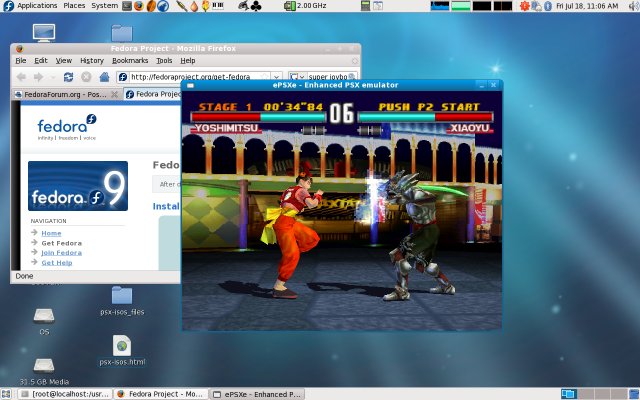Open the calculator launcher in top panel
This screenshot has width=640, height=400.
pyautogui.click(x=365, y=6)
